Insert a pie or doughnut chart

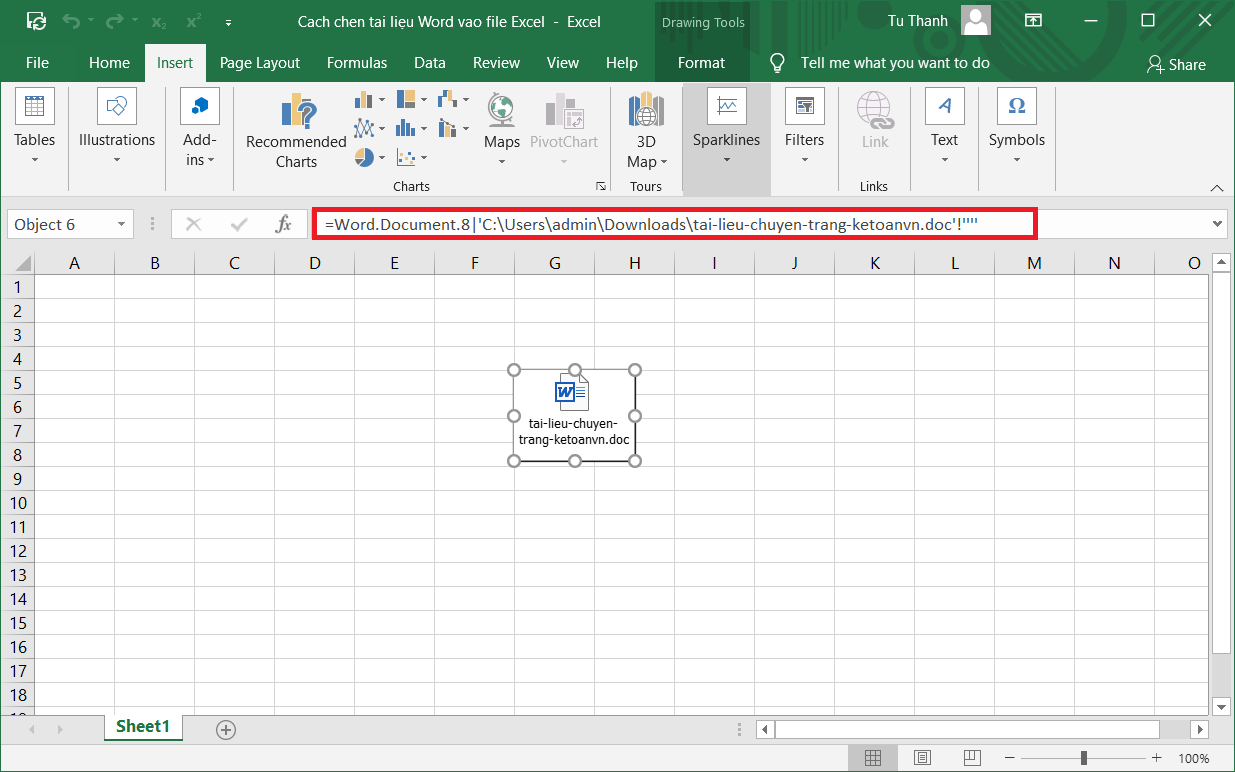click(x=365, y=158)
